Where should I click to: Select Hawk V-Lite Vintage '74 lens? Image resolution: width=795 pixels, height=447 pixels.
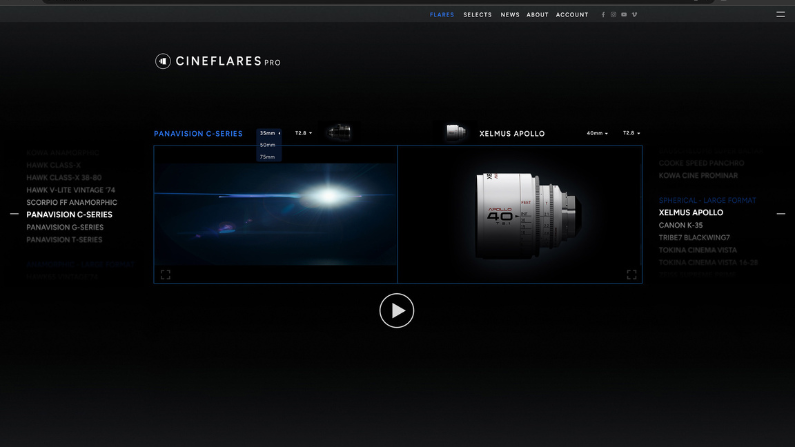[x=71, y=190]
